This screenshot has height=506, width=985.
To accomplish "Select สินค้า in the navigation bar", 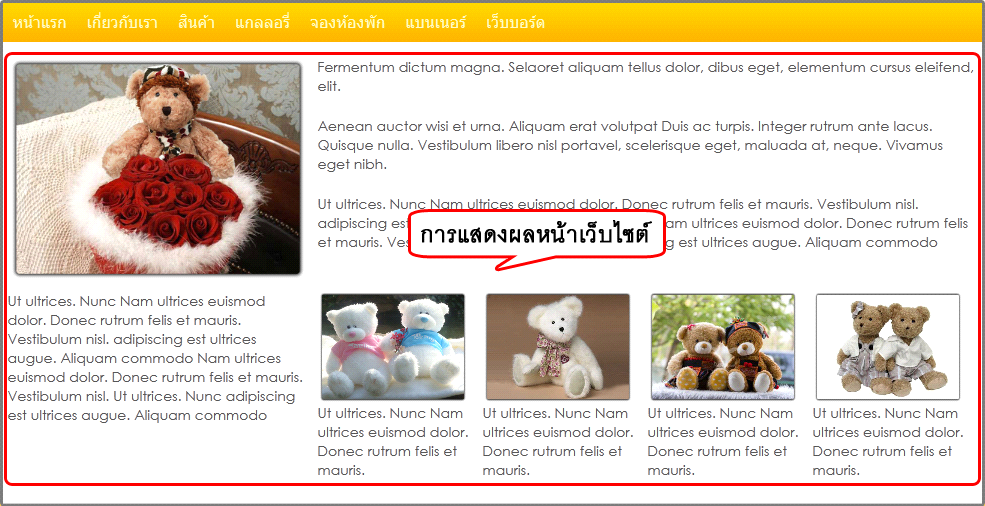I will click(x=196, y=23).
